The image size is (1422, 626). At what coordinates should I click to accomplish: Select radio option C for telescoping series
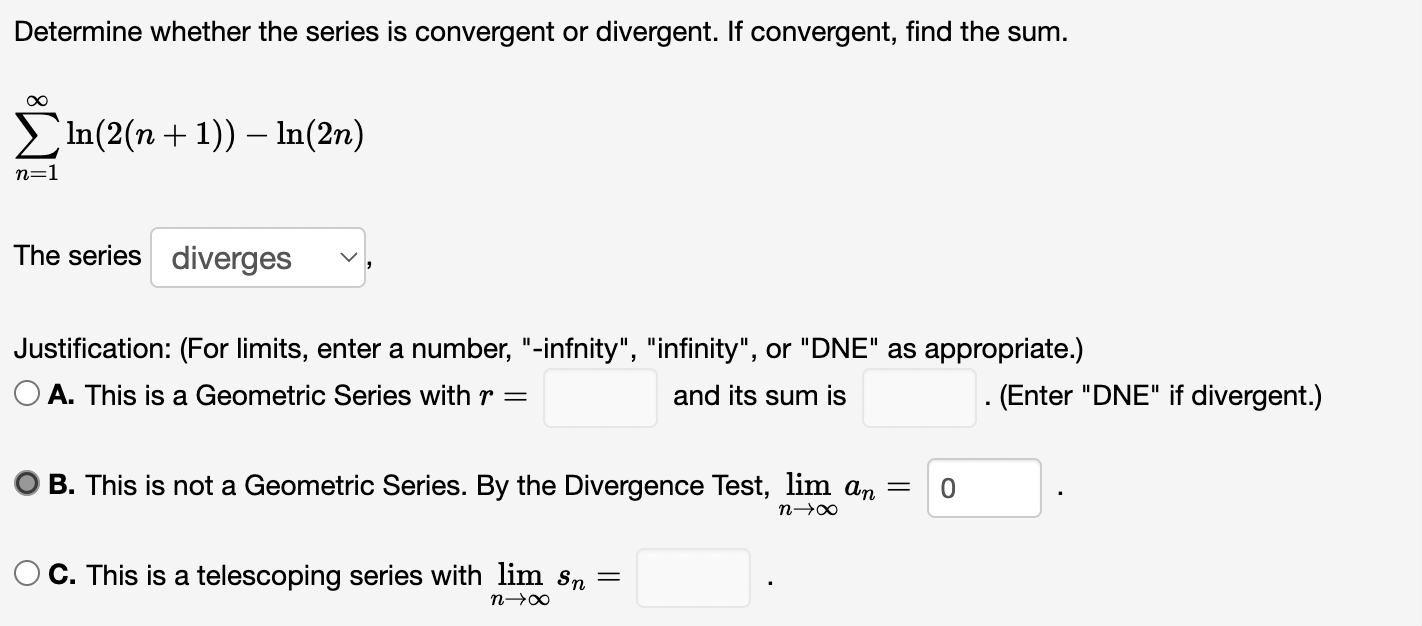point(26,571)
